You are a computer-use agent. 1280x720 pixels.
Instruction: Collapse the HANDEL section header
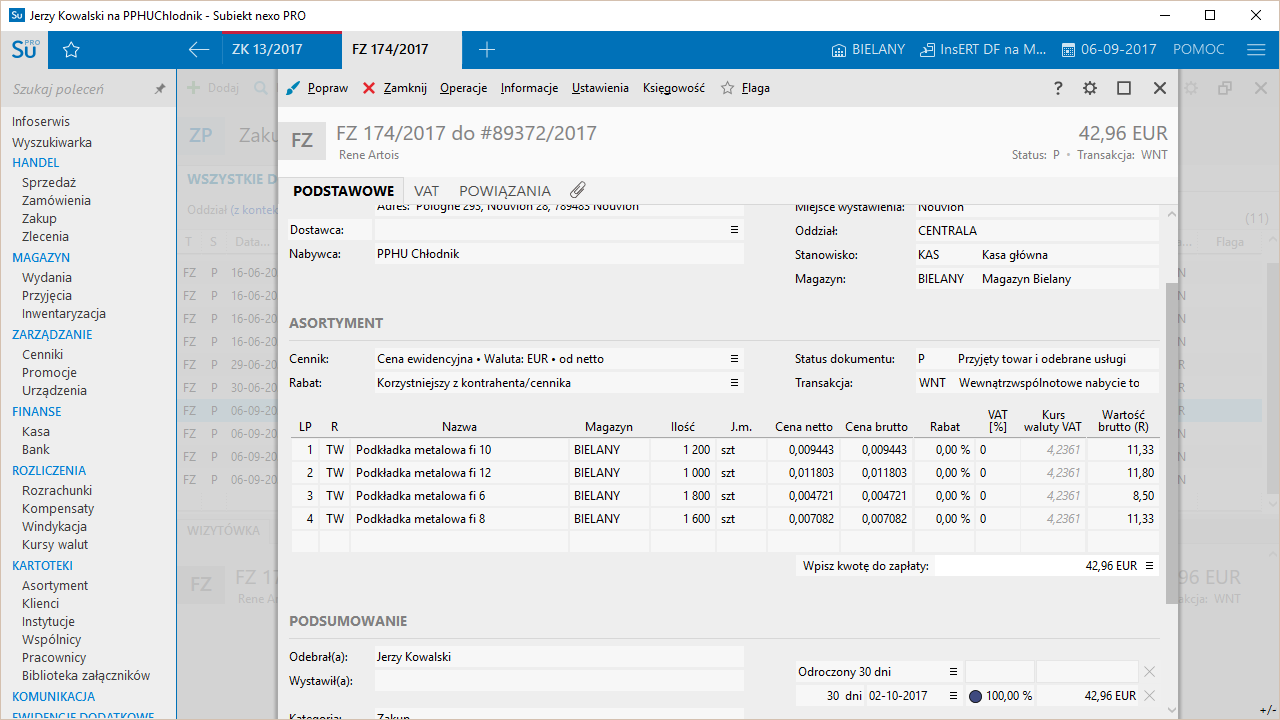click(36, 162)
